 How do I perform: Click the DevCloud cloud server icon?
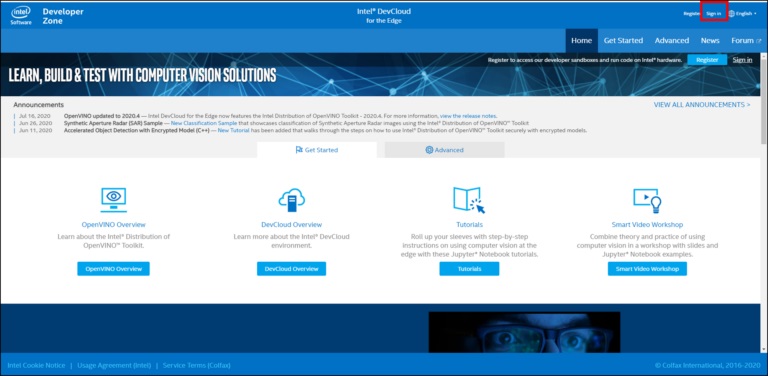click(x=291, y=200)
